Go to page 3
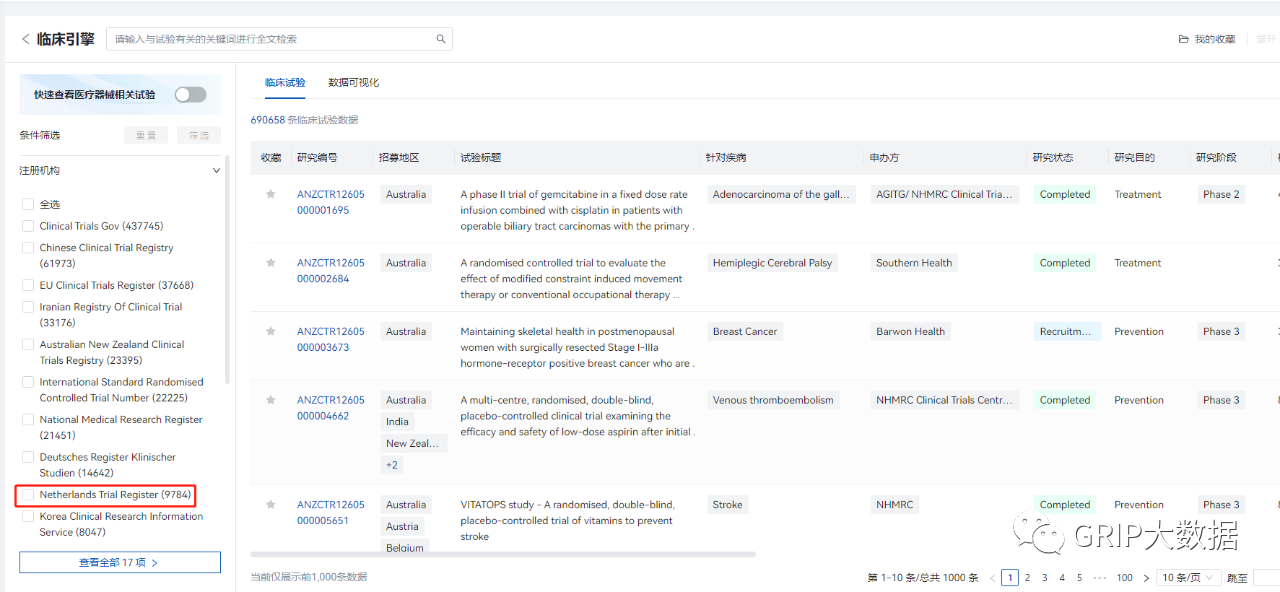Screen dimensions: 1280x592 [1045, 578]
